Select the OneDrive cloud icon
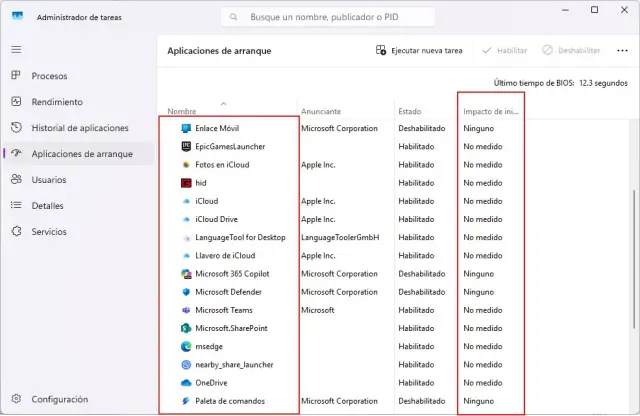The height and width of the screenshot is (416, 640). [x=186, y=383]
